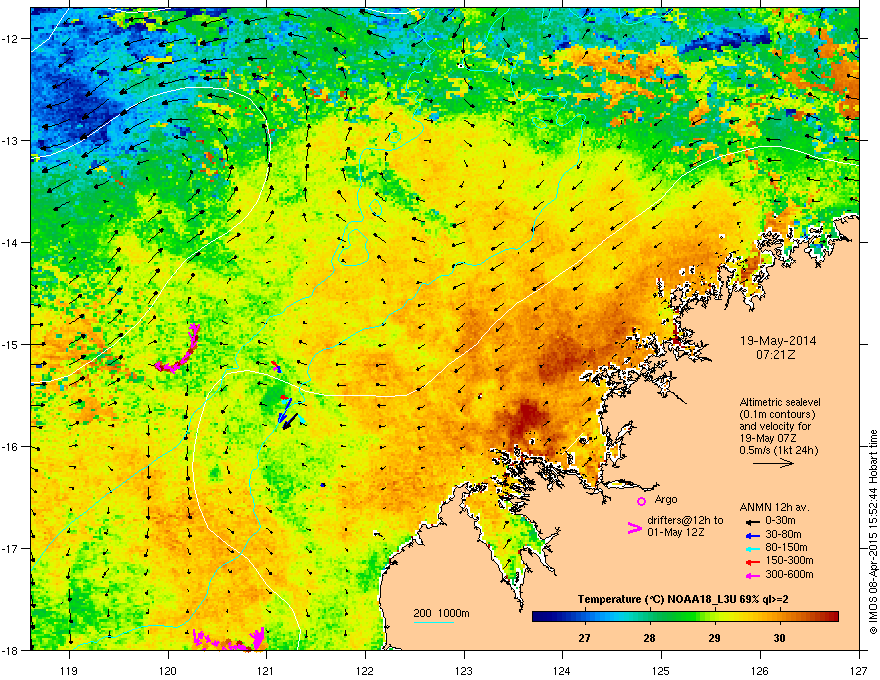Click the colorbar tick label 29
The width and height of the screenshot is (880, 680).
714,638
